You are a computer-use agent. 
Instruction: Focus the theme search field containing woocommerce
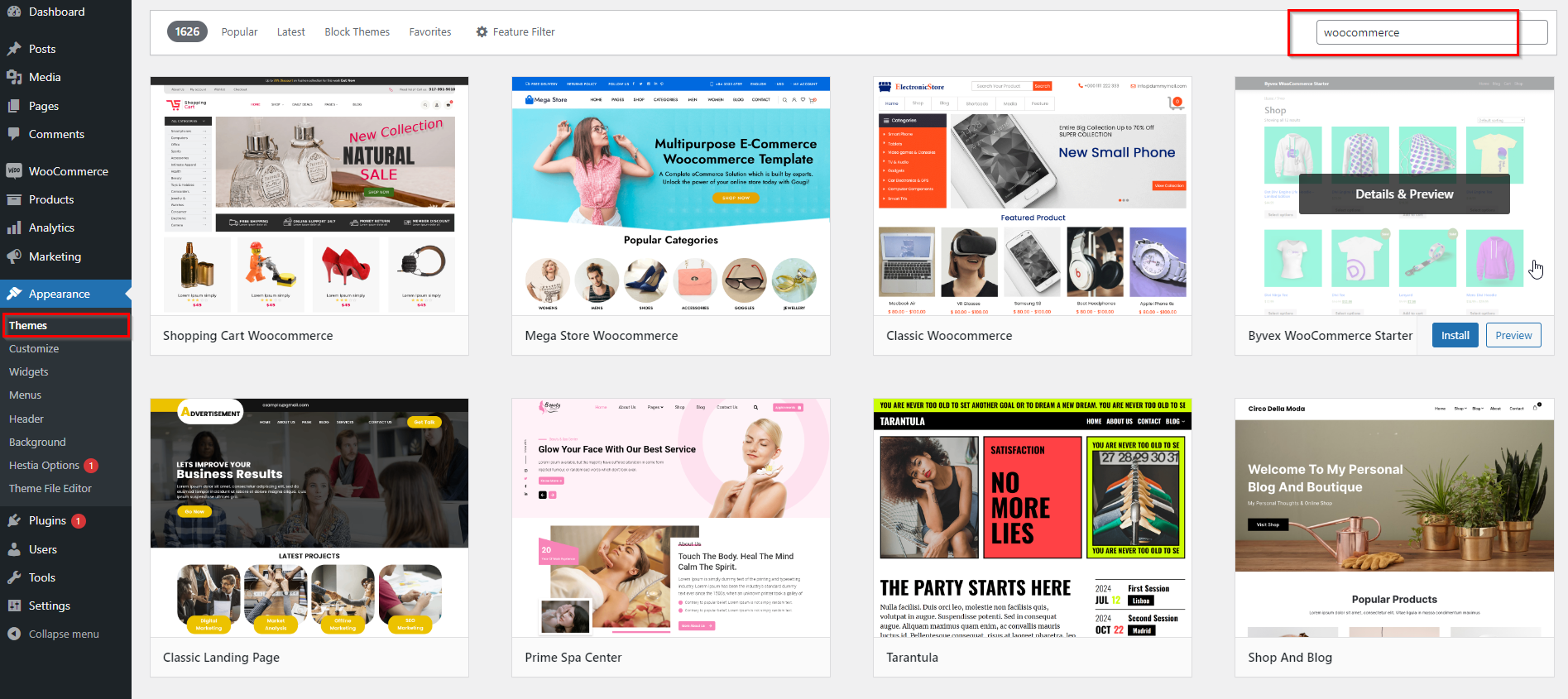pos(1431,32)
